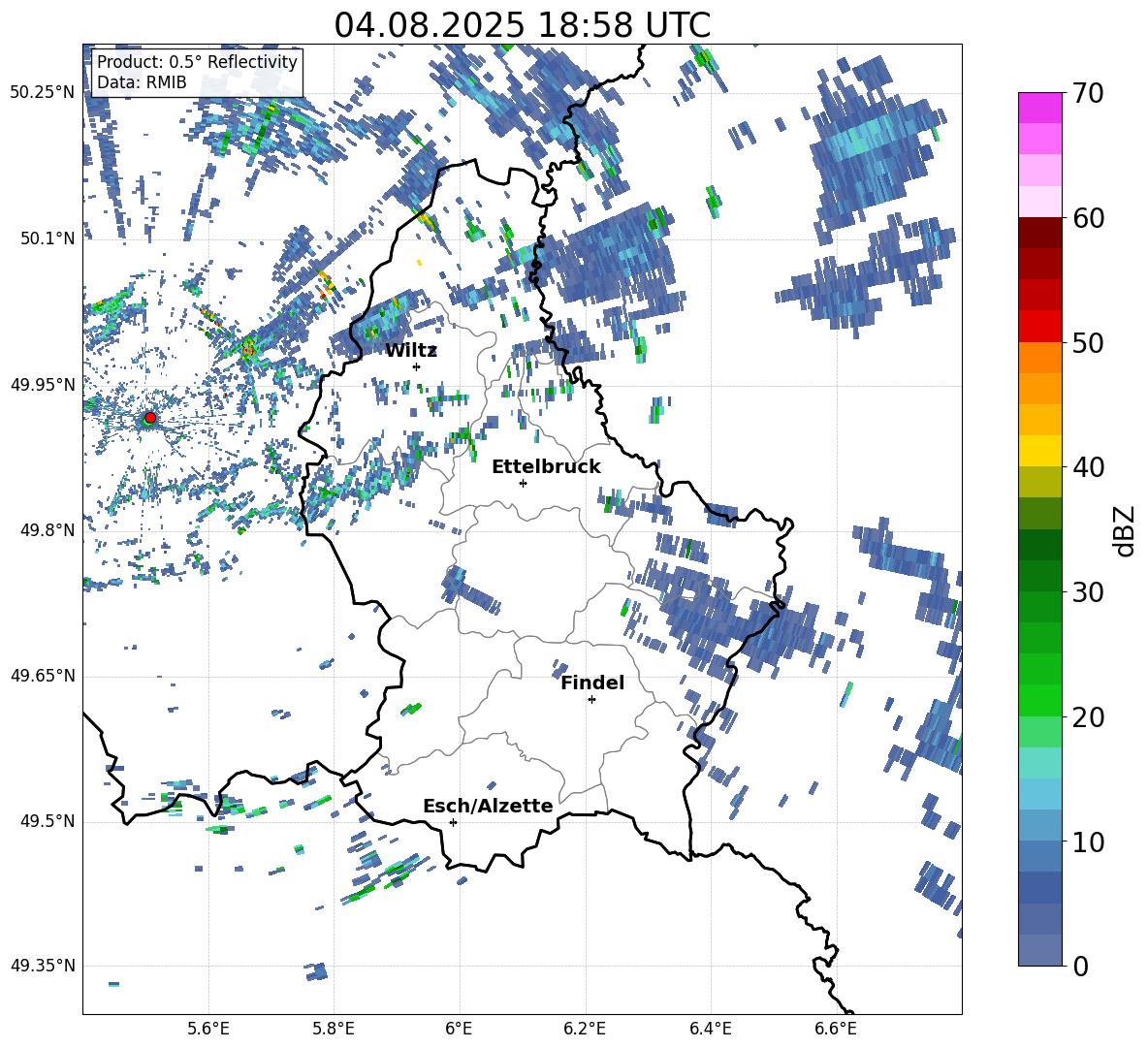
Task: Click the Findel station cross marker
Action: [x=591, y=700]
